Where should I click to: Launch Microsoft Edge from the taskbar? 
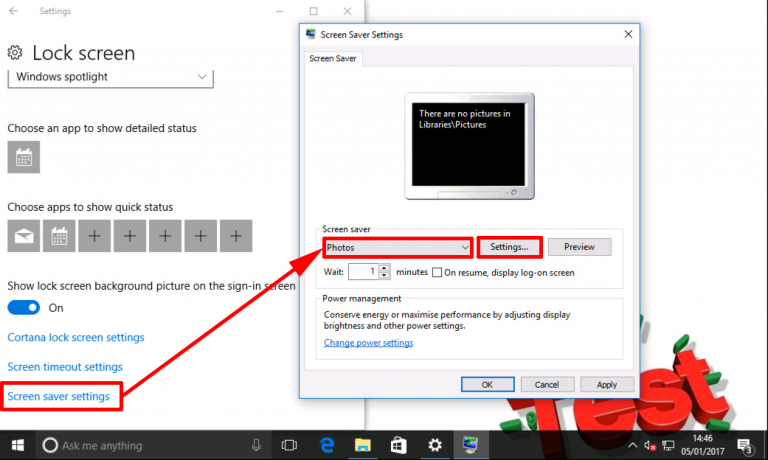(327, 445)
